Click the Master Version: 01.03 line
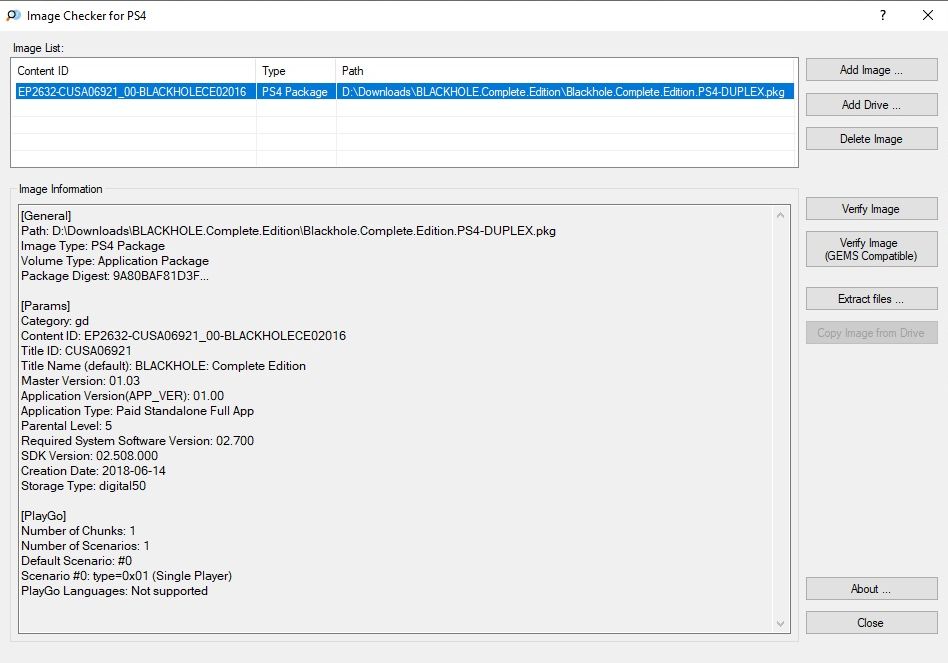This screenshot has height=663, width=948. tap(80, 381)
